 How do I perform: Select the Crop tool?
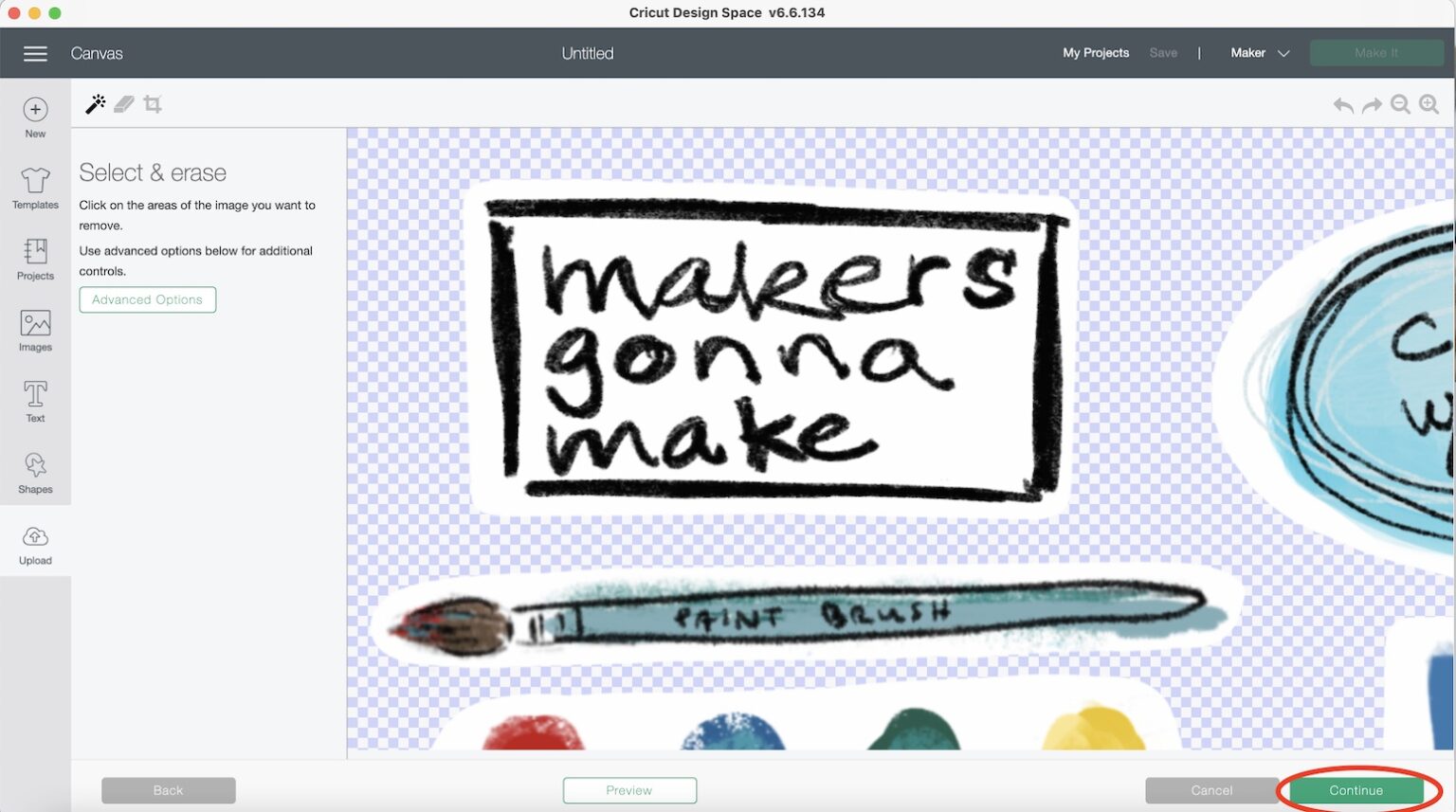pos(153,103)
